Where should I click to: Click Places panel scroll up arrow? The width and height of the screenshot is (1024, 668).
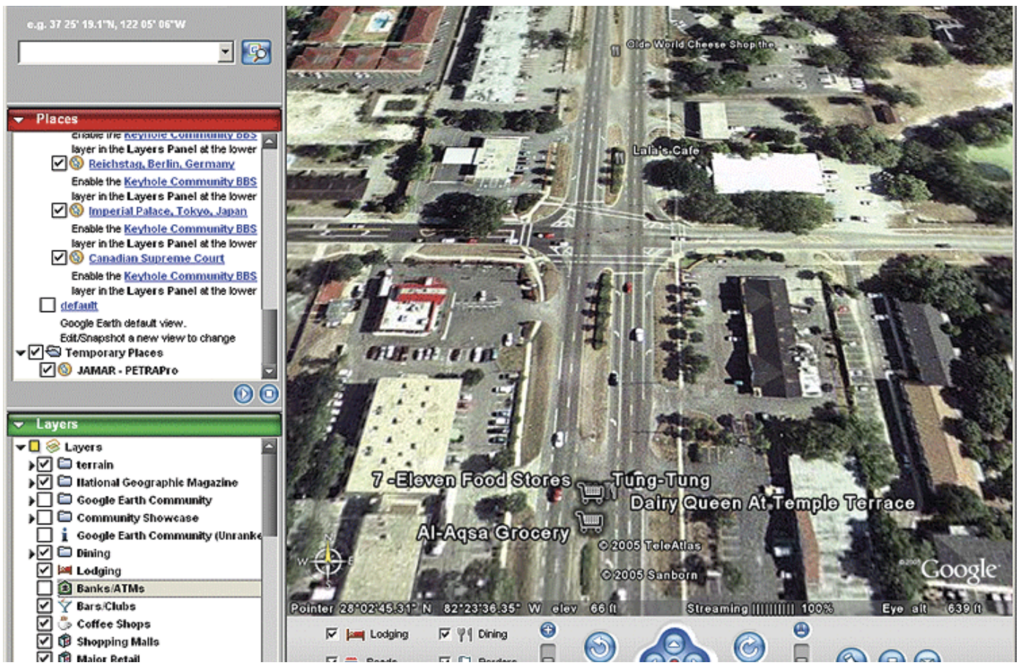pos(269,141)
